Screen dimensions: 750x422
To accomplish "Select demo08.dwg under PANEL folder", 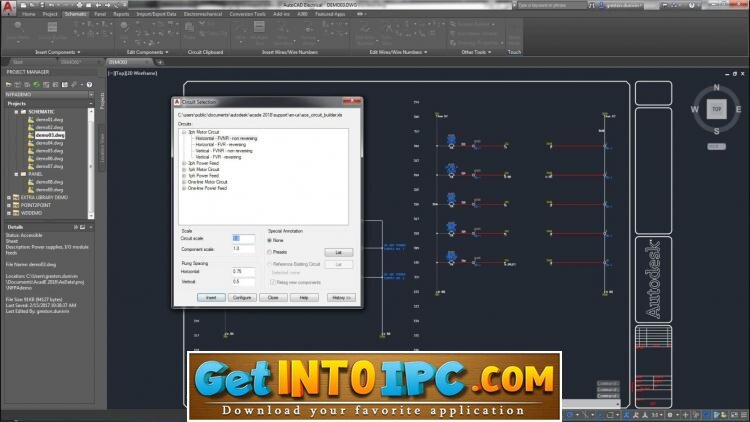I will [x=49, y=182].
